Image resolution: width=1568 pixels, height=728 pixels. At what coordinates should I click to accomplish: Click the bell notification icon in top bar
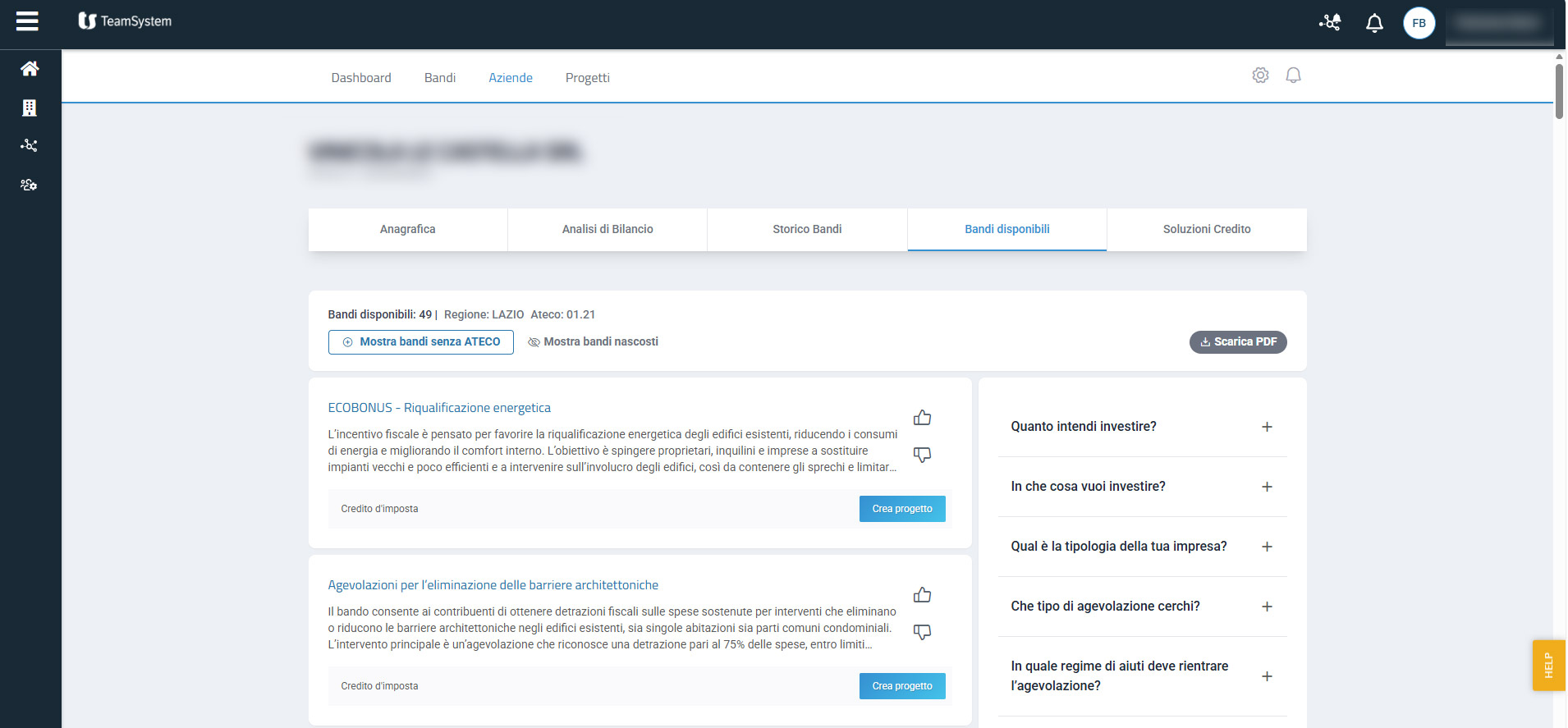click(1373, 23)
